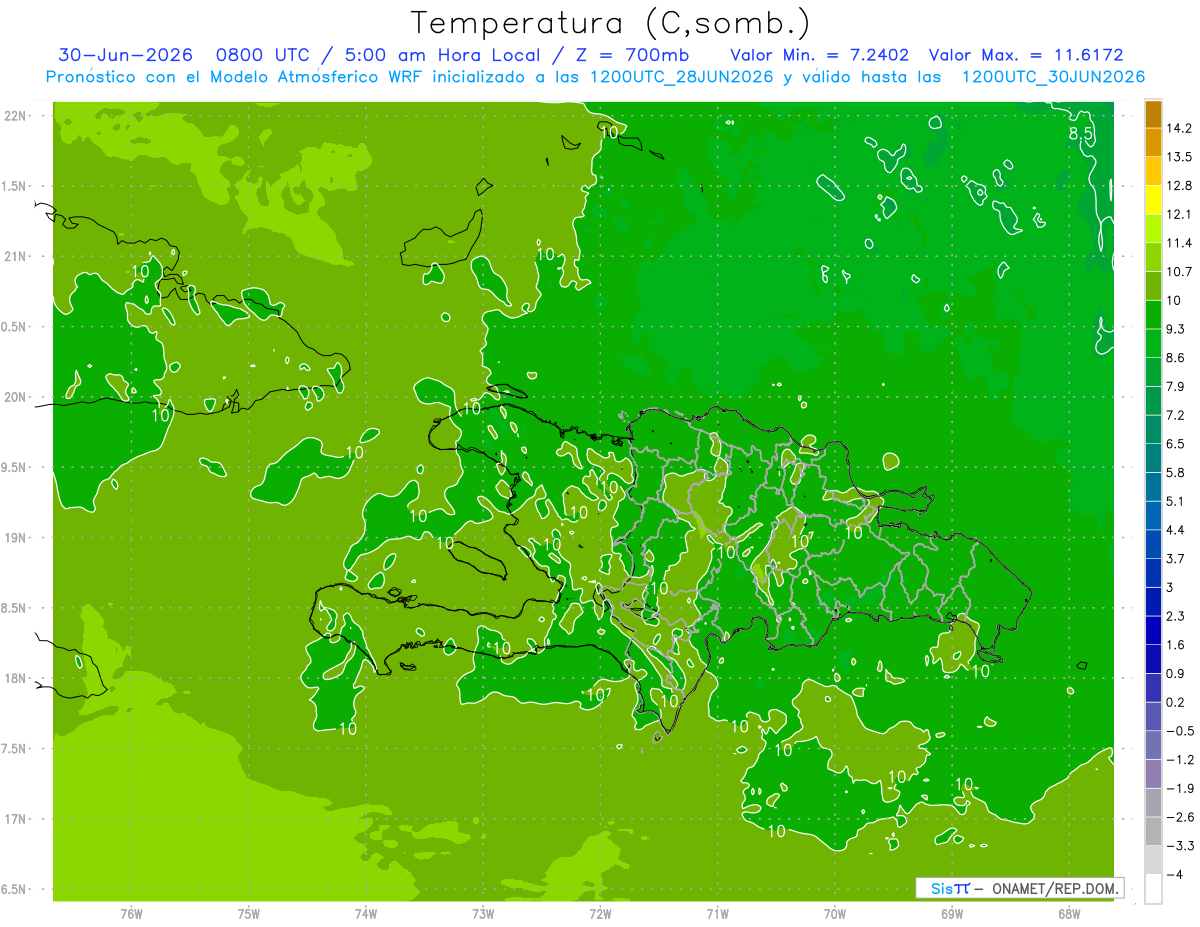Click the "7.2" colorbar value
1200x927 pixels.
[1176, 415]
